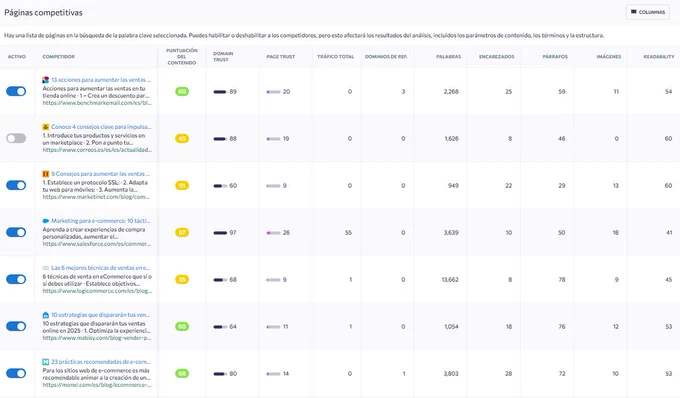Click the salesforce.com URL
Viewport: 680px width, 398px height.
[x=97, y=244]
